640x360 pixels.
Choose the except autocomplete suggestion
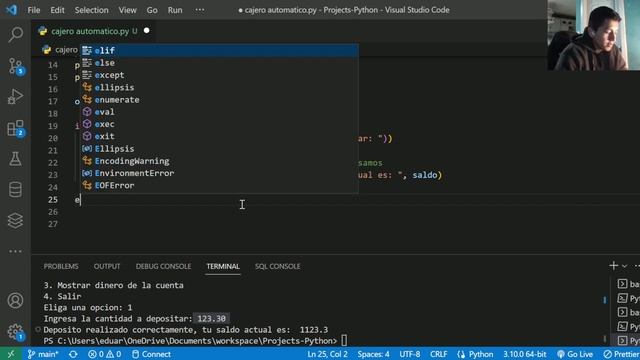219,75
